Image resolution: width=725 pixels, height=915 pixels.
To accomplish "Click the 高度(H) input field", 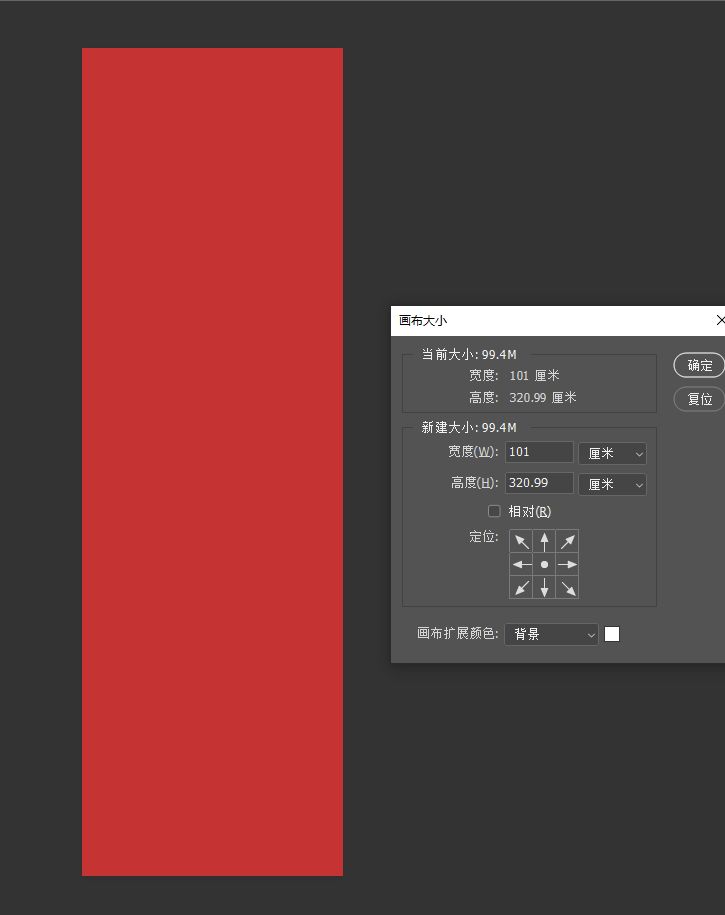I will point(539,483).
